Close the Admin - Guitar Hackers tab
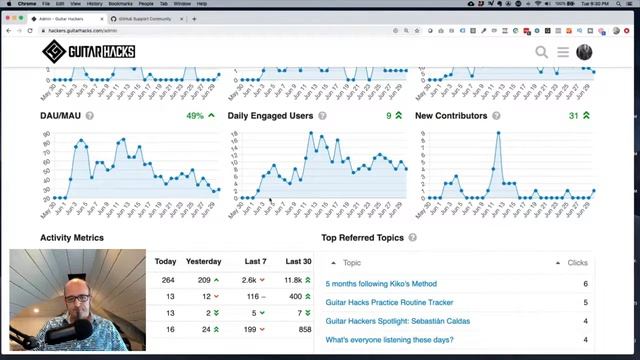The height and width of the screenshot is (360, 640). (x=102, y=19)
